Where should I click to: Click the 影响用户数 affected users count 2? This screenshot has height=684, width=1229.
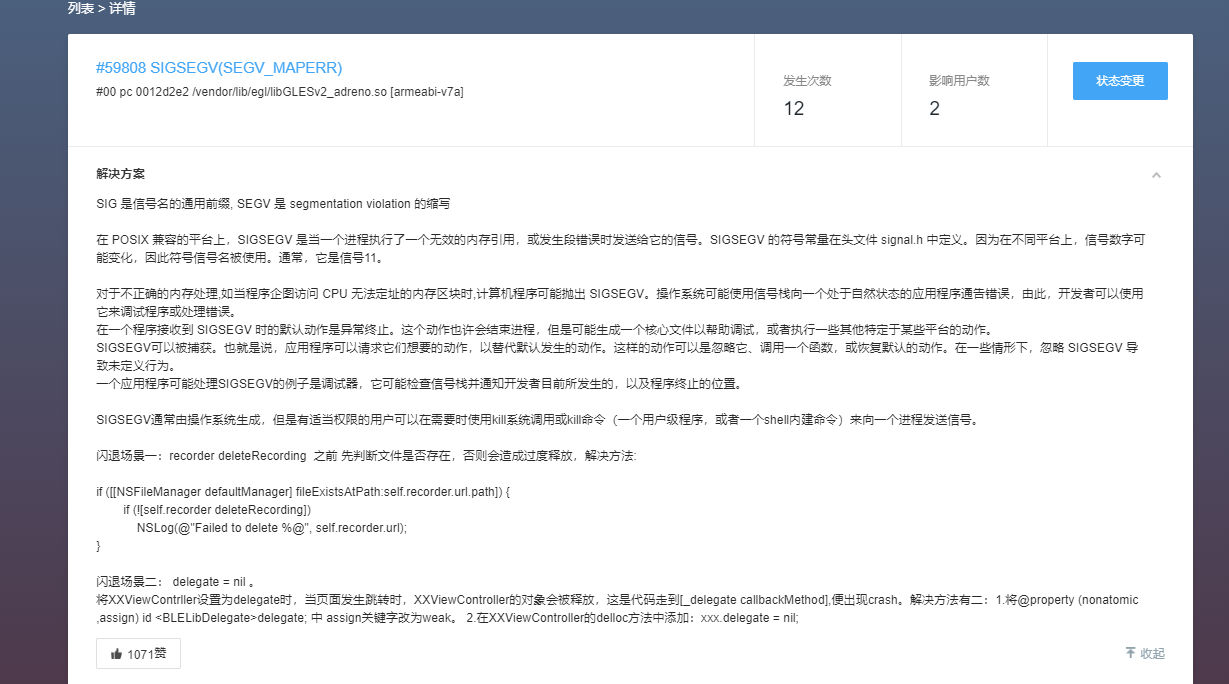[934, 108]
